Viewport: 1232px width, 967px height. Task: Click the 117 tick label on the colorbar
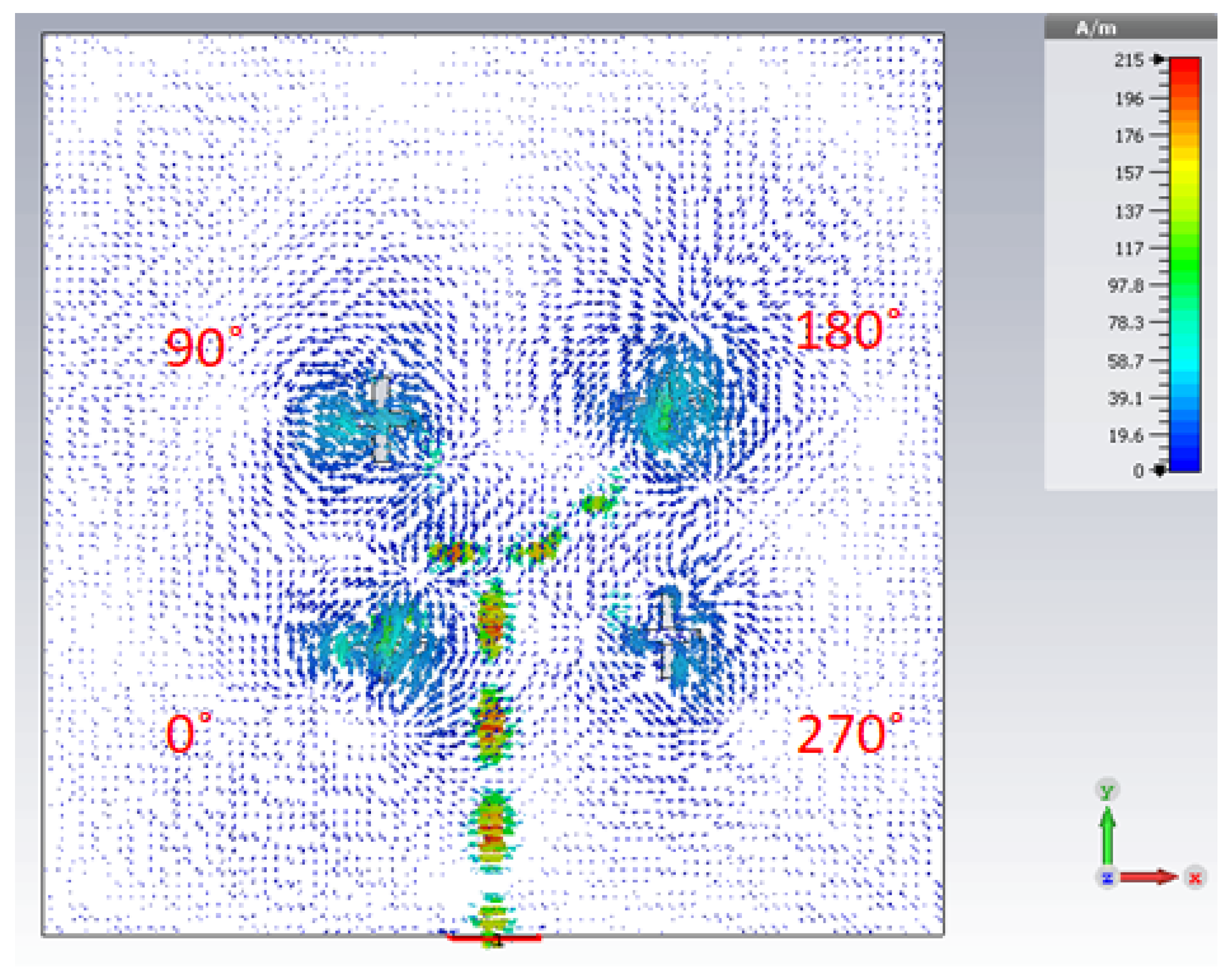(1128, 248)
